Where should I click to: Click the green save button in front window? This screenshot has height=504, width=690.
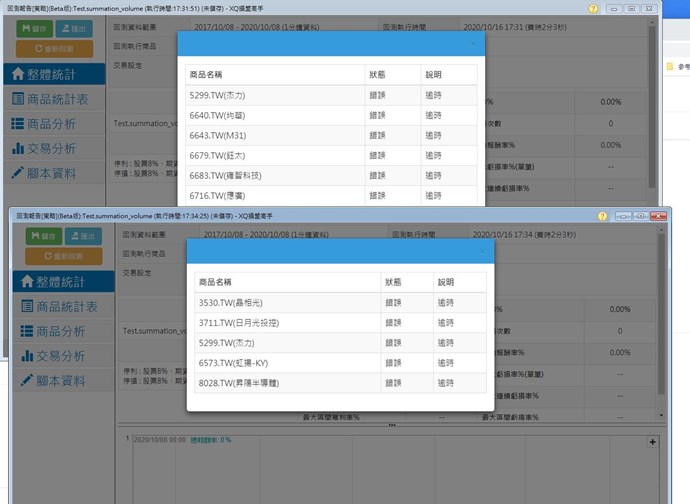click(x=44, y=236)
